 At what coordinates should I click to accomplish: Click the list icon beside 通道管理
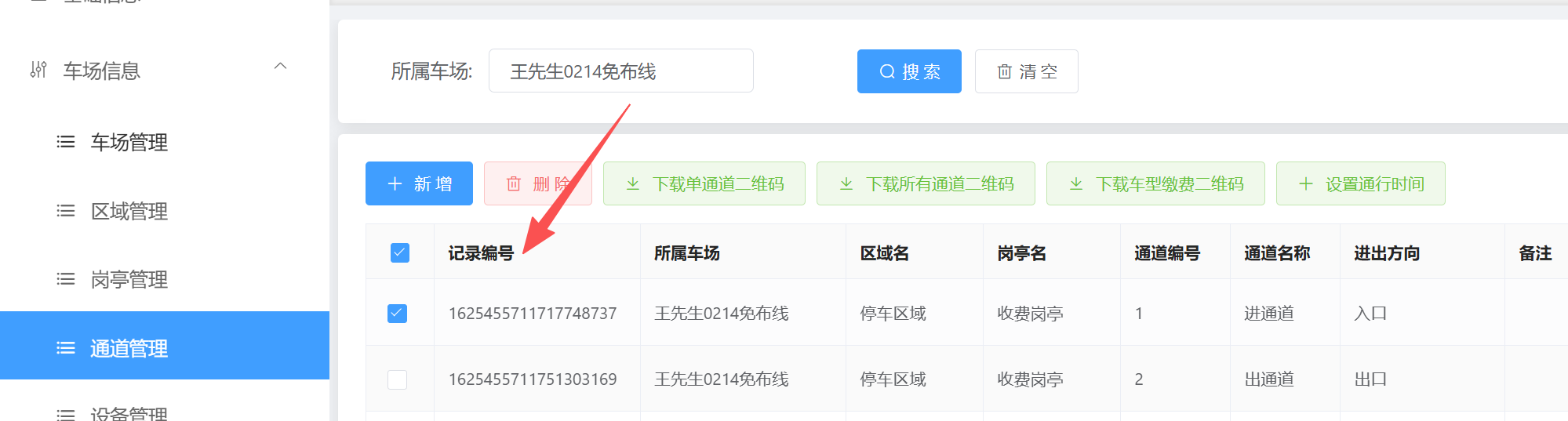(66, 348)
